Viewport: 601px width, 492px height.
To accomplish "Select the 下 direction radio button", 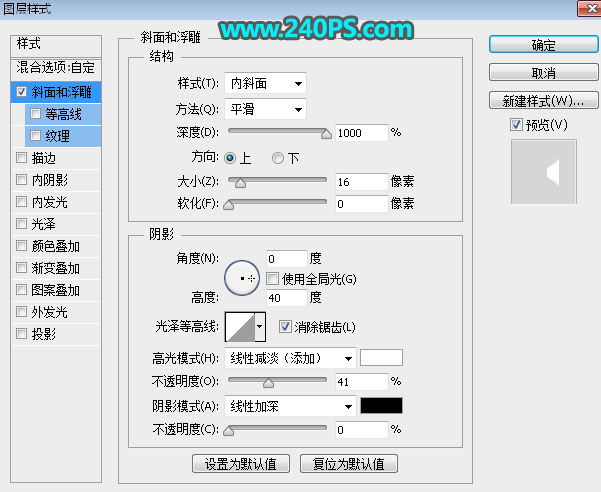I will pyautogui.click(x=279, y=158).
